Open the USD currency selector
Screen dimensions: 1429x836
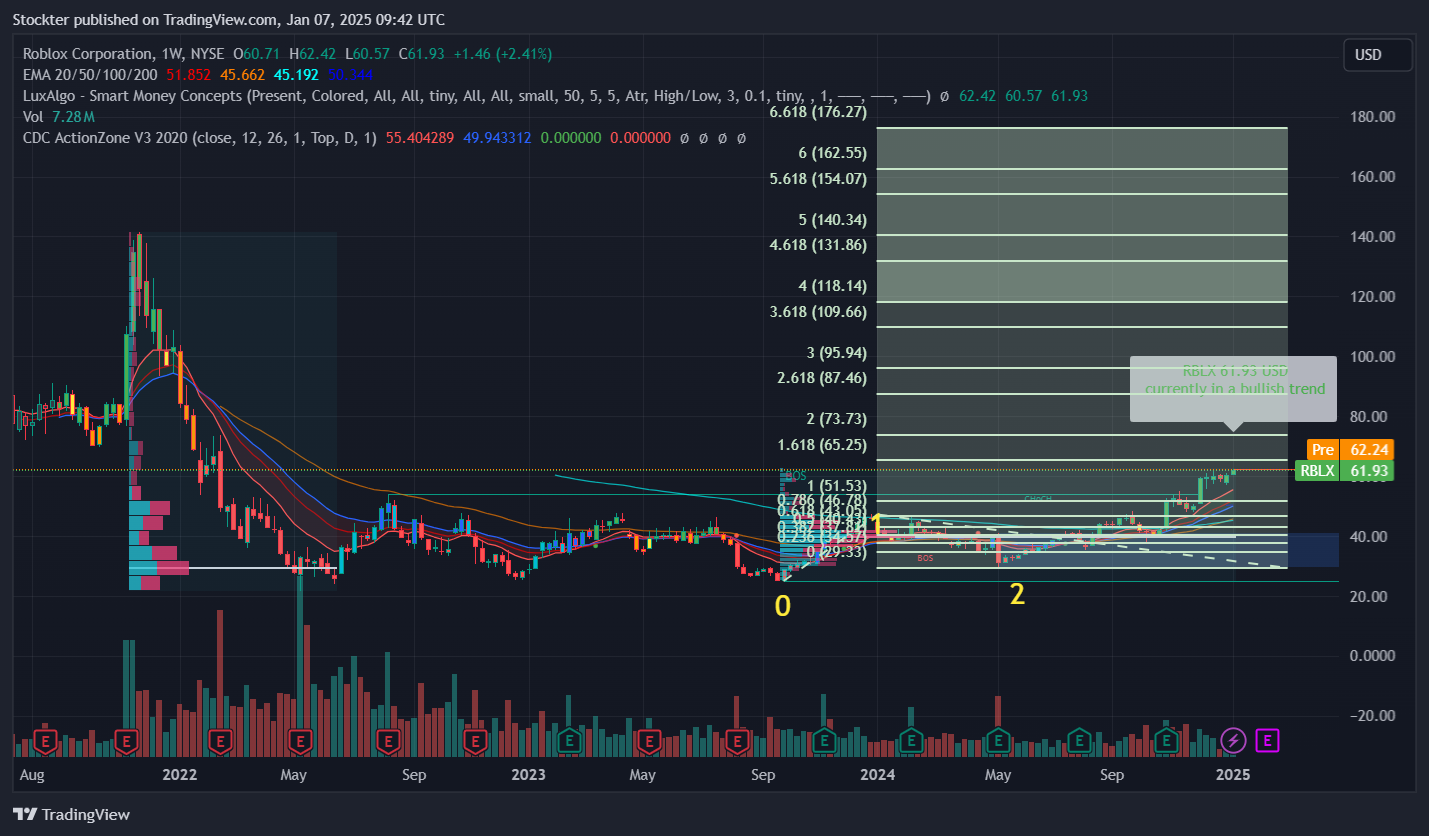click(x=1377, y=55)
